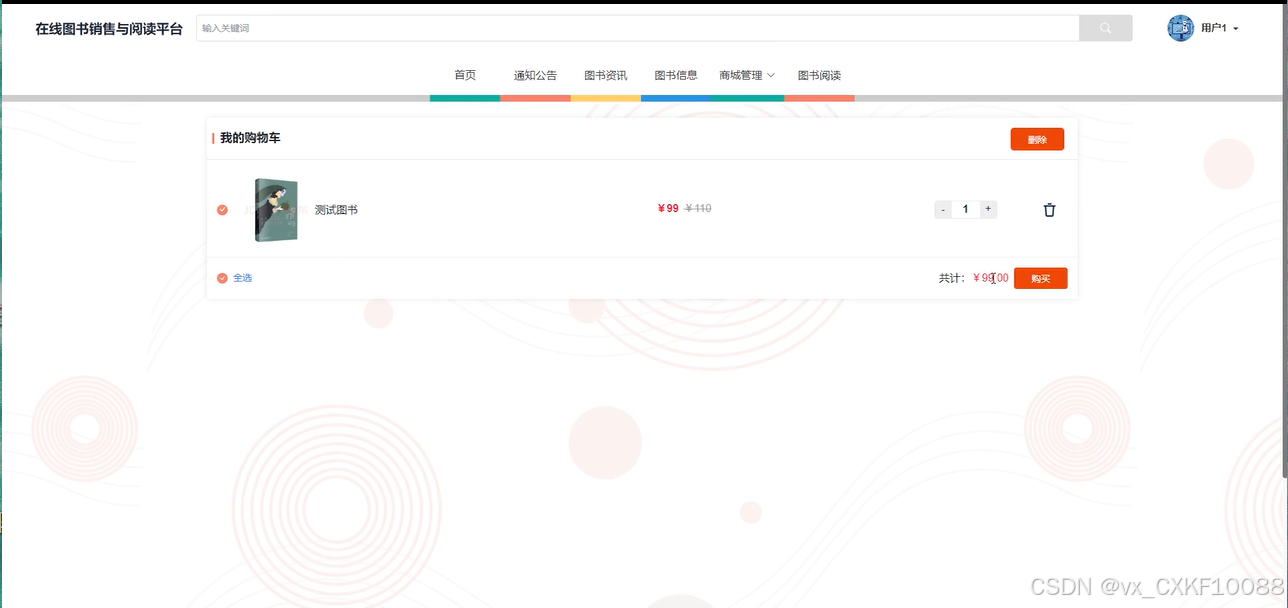Expand the 用户1 user dropdown
The width and height of the screenshot is (1288, 608).
[x=1220, y=28]
